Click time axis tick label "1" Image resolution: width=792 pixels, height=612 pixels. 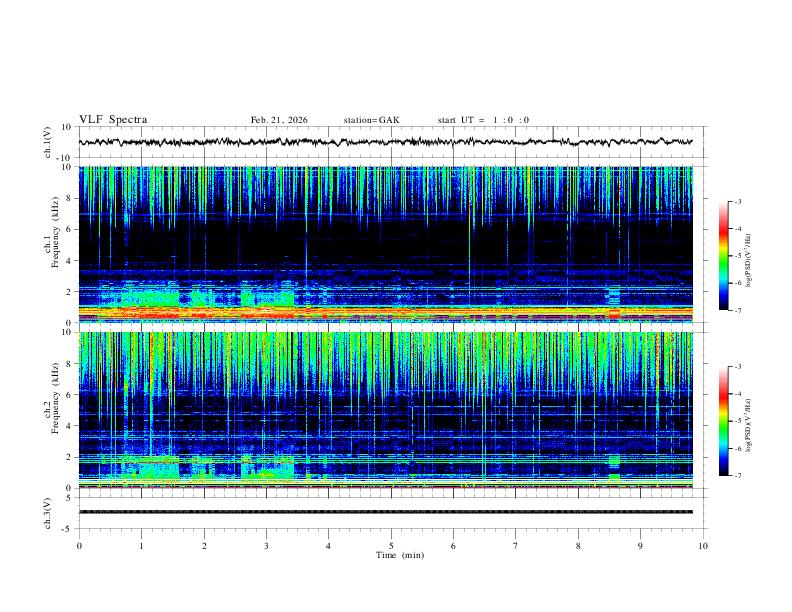[x=141, y=546]
